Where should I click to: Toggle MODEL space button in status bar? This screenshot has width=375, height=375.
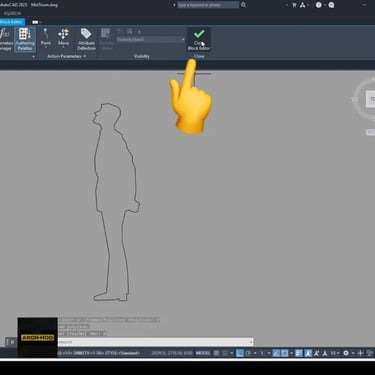click(x=203, y=353)
